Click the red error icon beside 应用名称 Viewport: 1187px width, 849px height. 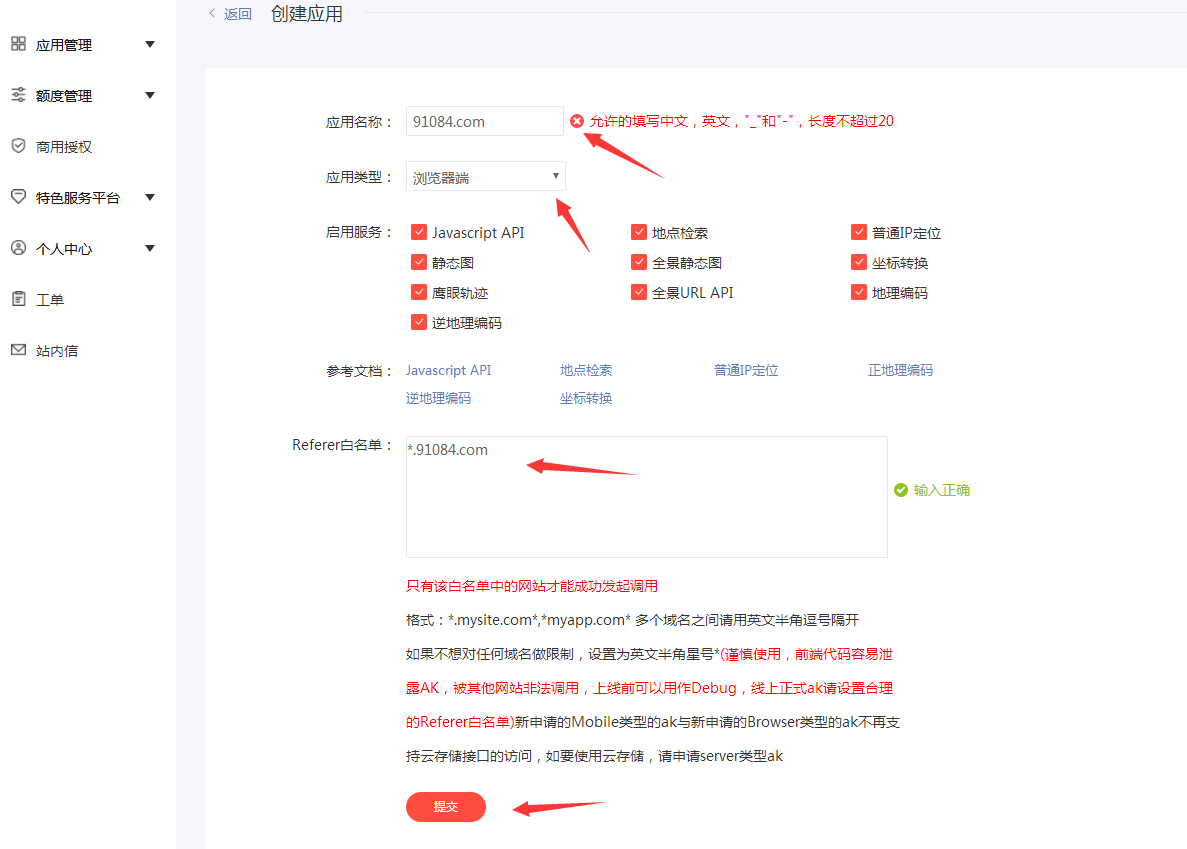(577, 121)
